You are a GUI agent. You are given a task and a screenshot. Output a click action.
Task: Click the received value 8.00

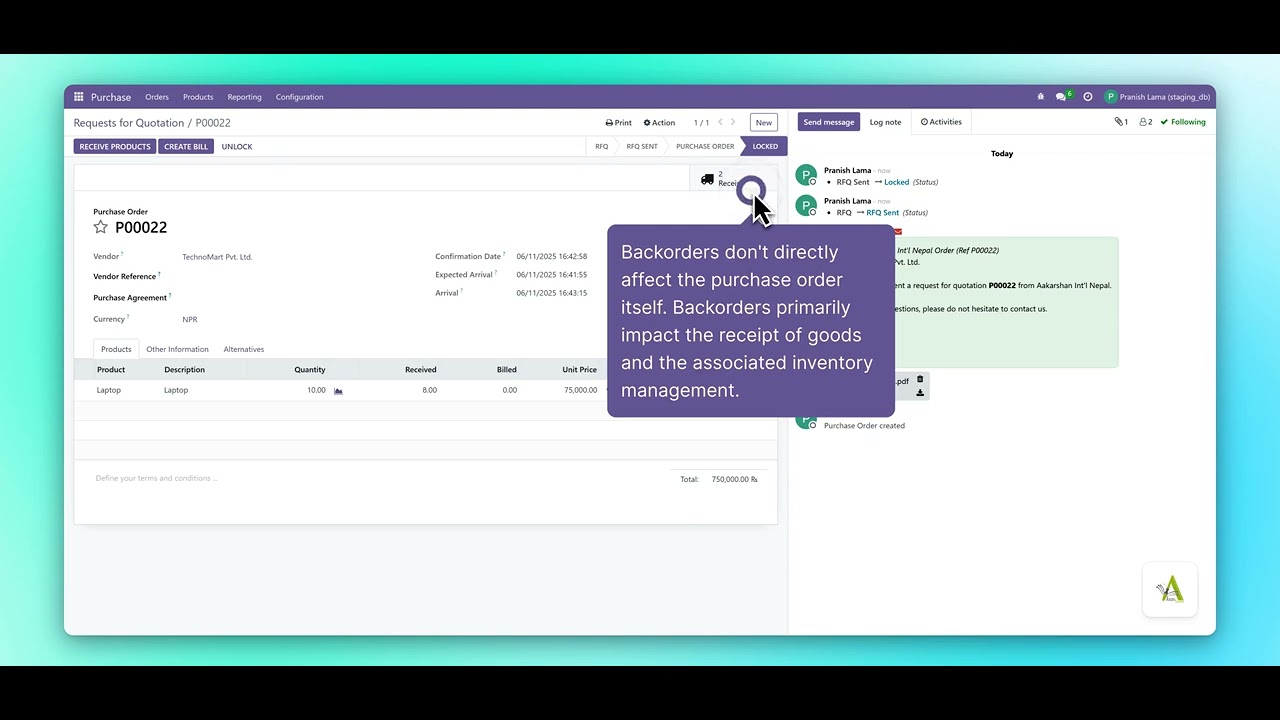coord(429,390)
